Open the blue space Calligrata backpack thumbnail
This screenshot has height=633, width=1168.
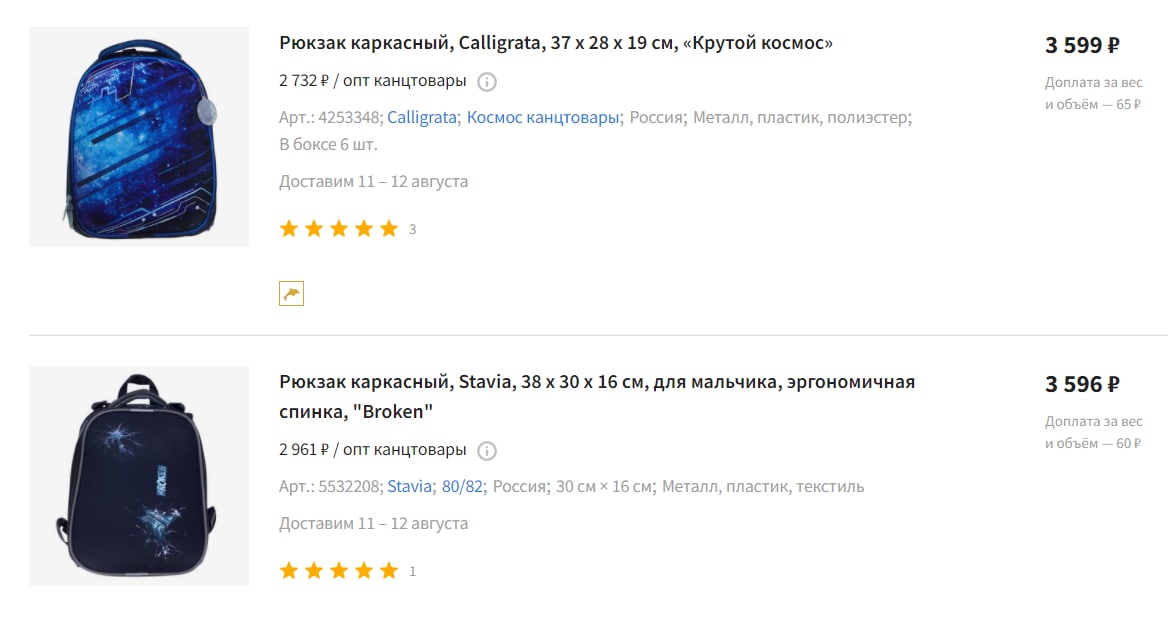[x=139, y=137]
